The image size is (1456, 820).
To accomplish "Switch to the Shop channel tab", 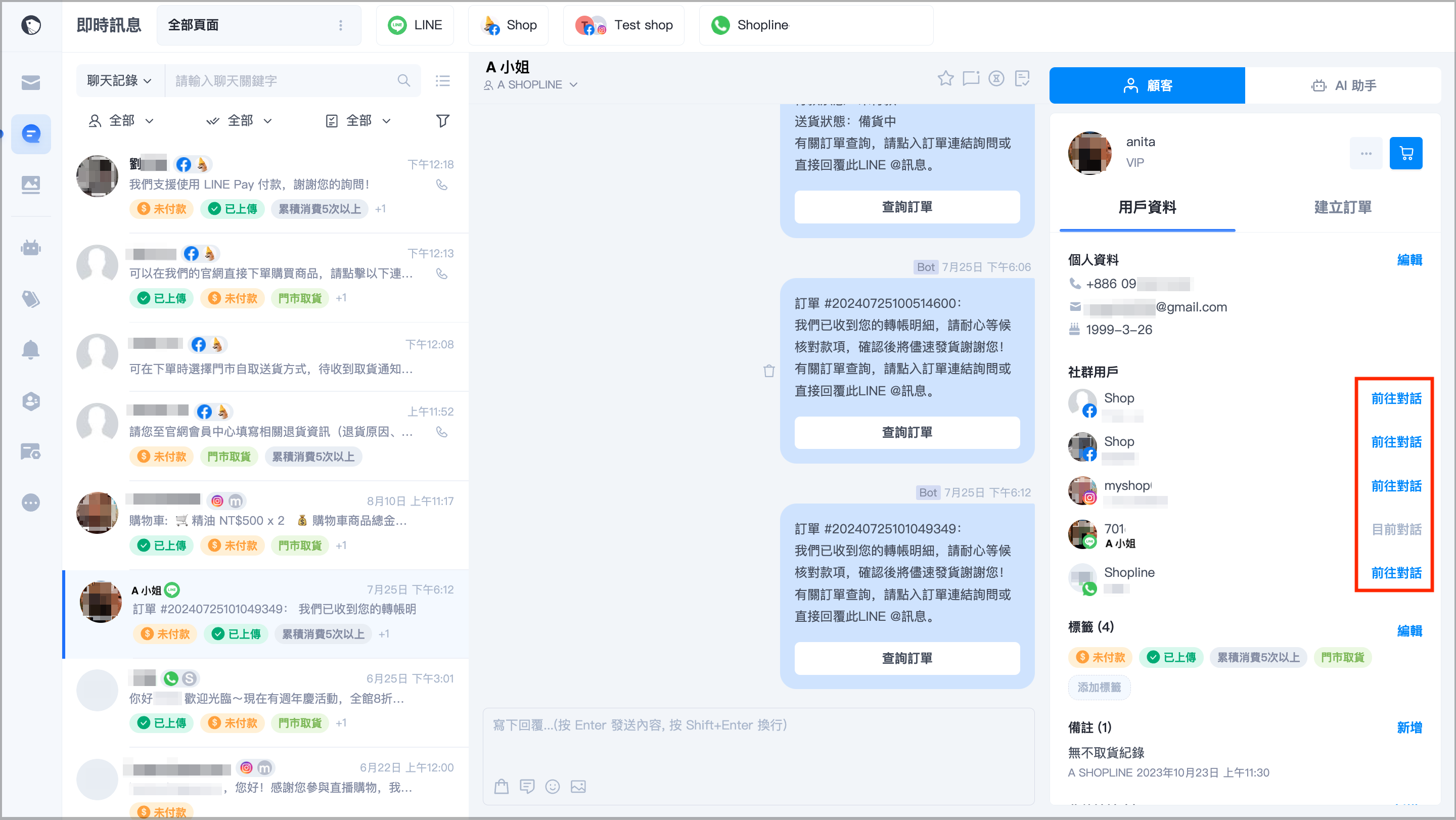I will click(508, 25).
